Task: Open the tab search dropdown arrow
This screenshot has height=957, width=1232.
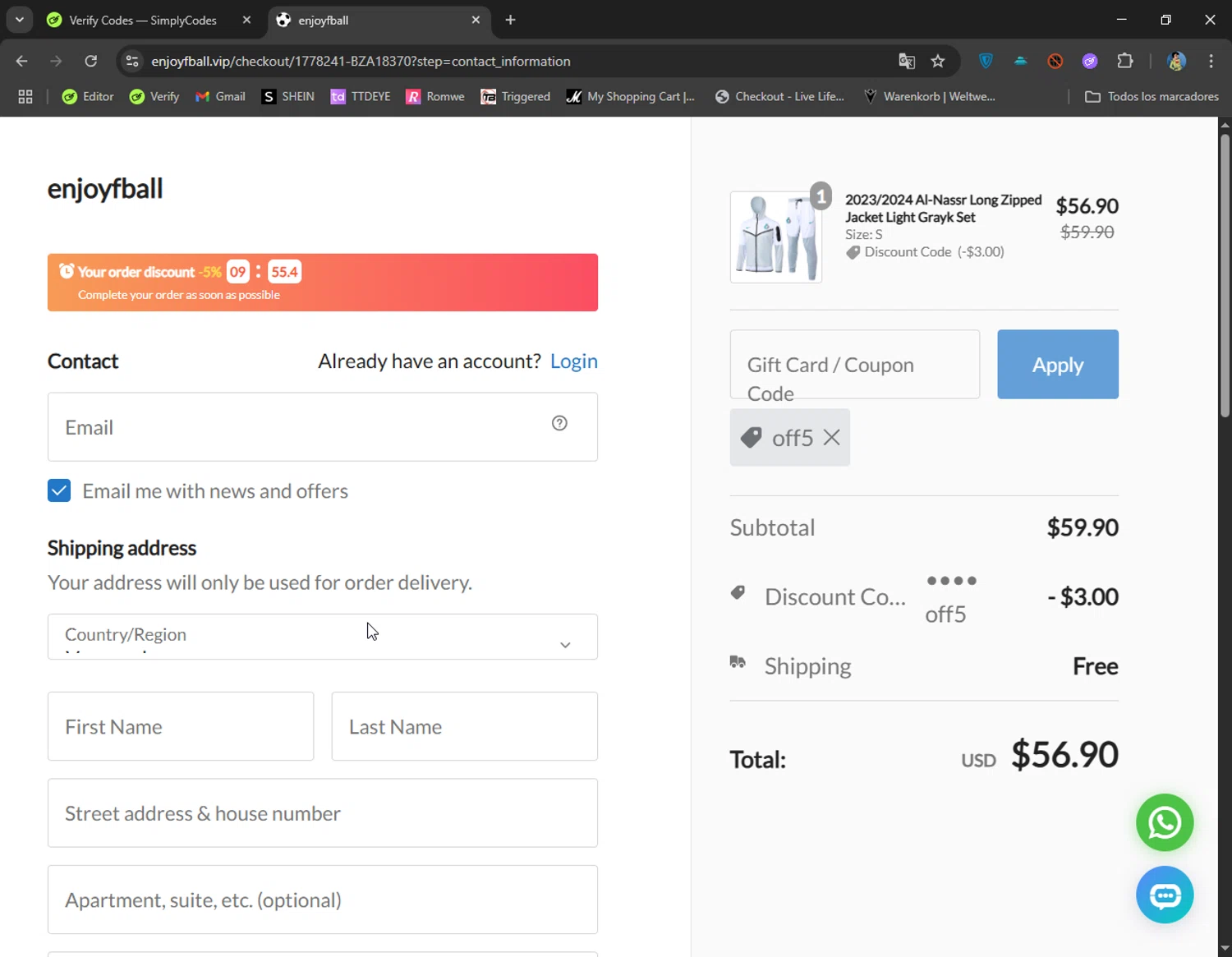Action: (x=19, y=20)
